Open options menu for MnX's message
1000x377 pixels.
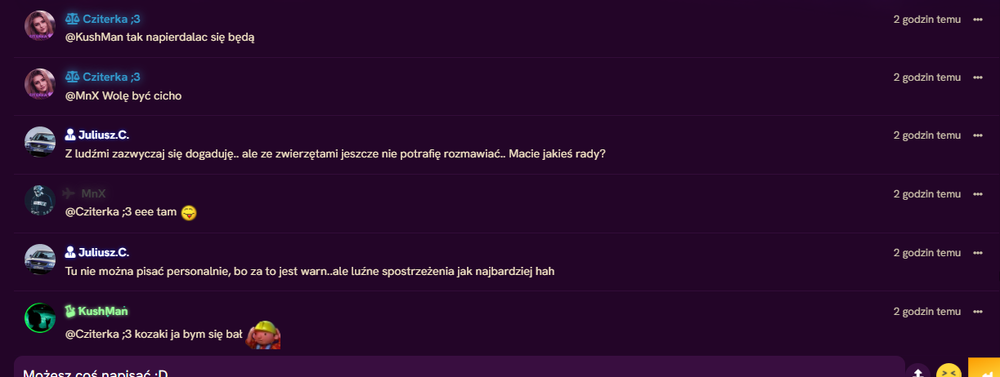(x=978, y=194)
